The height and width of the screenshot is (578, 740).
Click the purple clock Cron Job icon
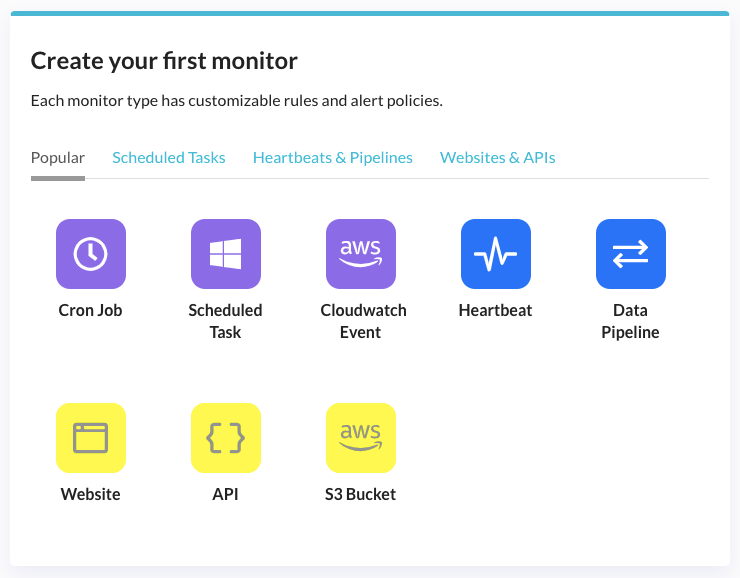click(x=90, y=254)
